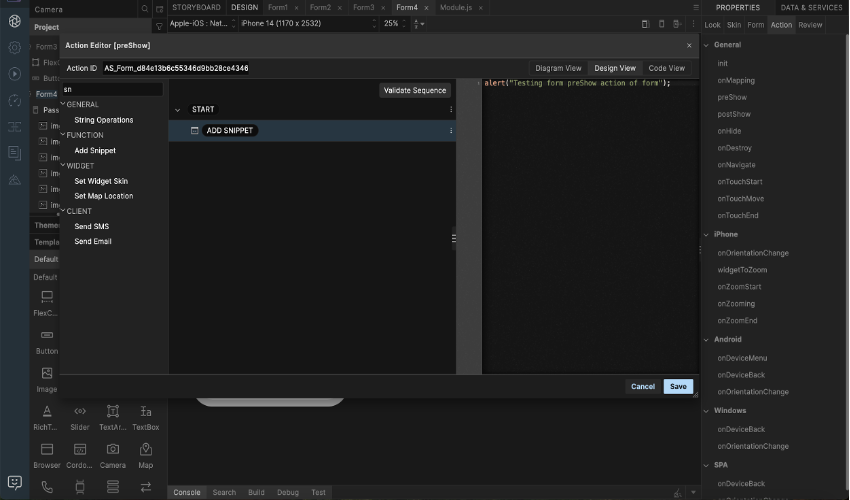Collapse the Android events section
This screenshot has width=850, height=500.
coord(706,339)
